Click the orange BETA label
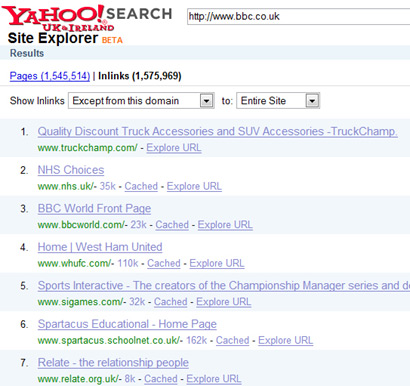 (x=112, y=40)
